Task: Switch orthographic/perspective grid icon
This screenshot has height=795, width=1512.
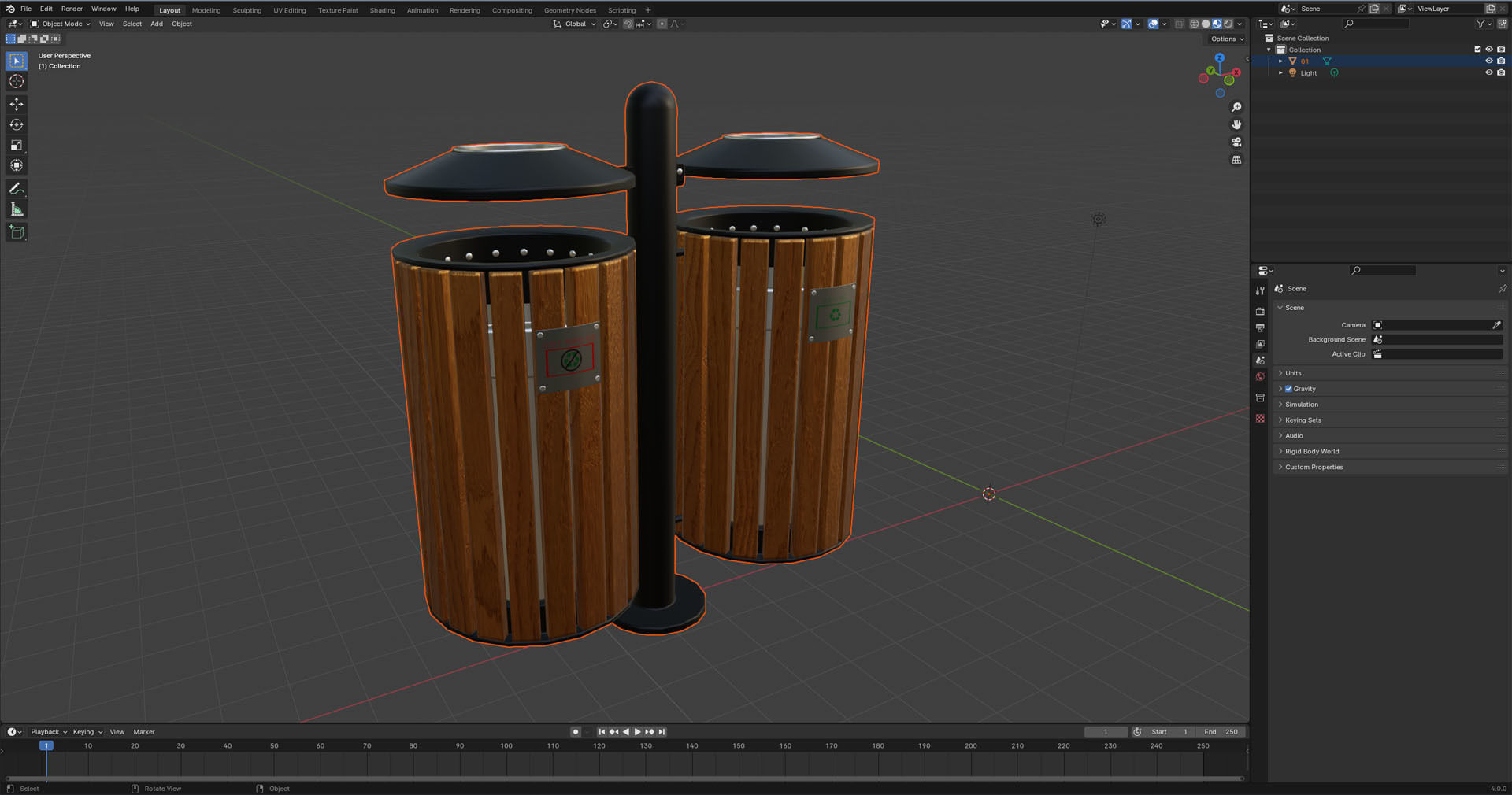Action: coord(1236,160)
